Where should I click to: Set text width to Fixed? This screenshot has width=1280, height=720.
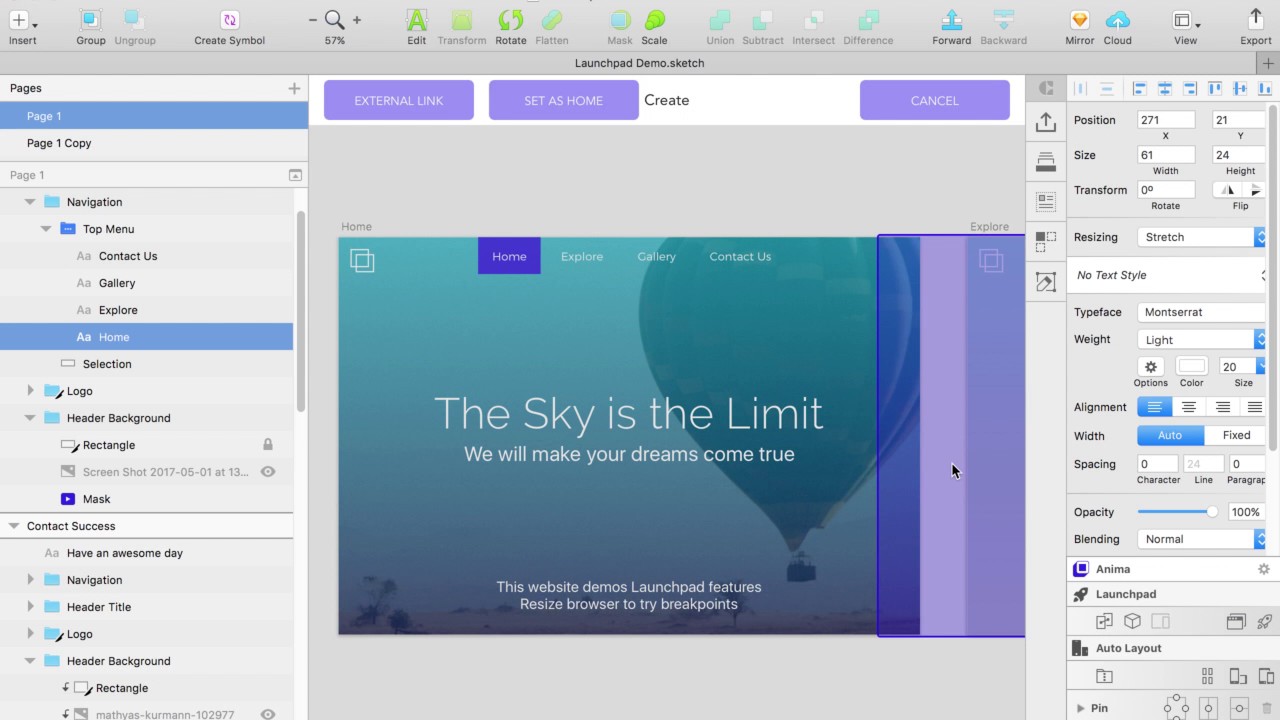tap(1236, 435)
